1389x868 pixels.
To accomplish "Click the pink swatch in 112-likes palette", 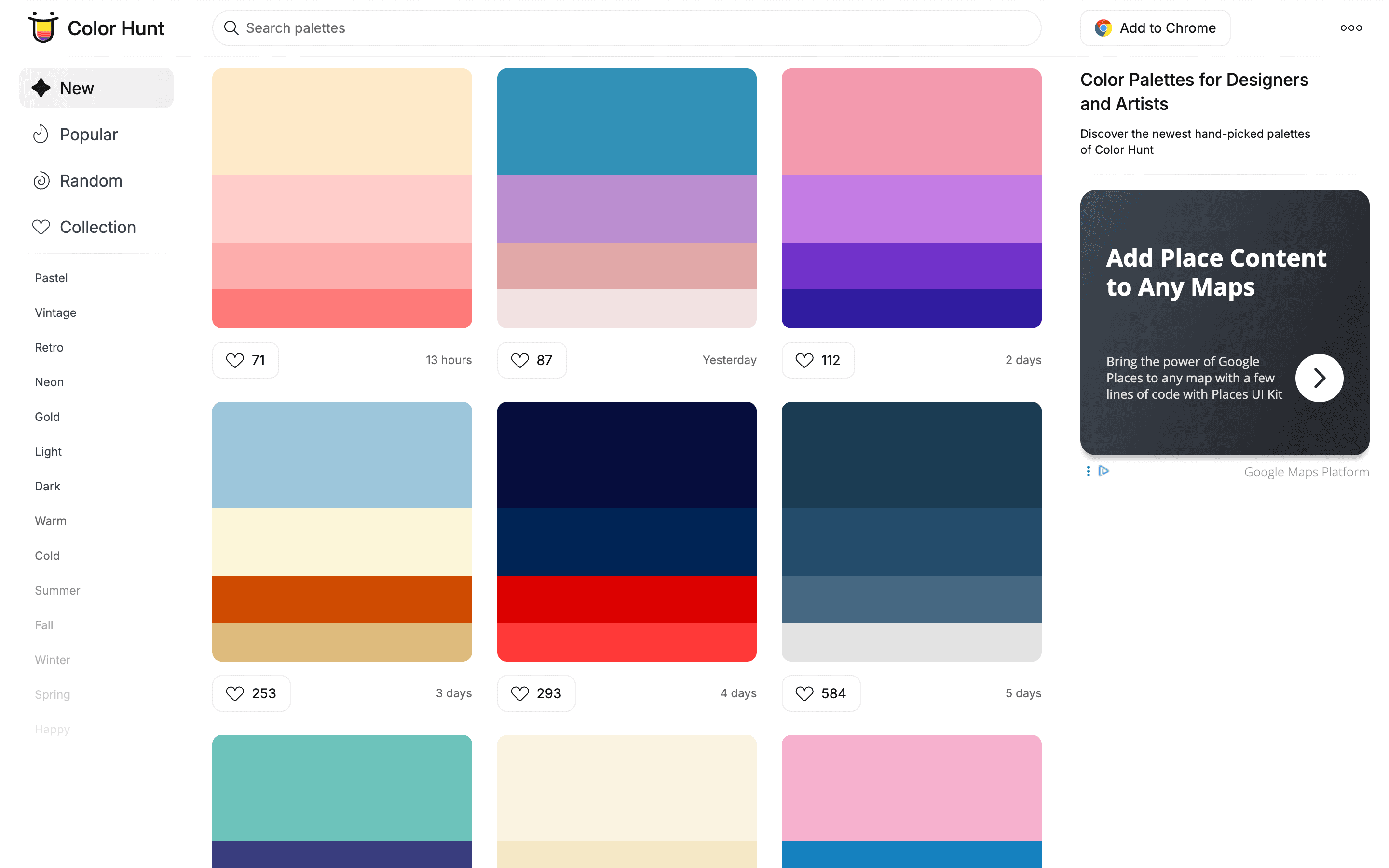I will click(x=912, y=122).
